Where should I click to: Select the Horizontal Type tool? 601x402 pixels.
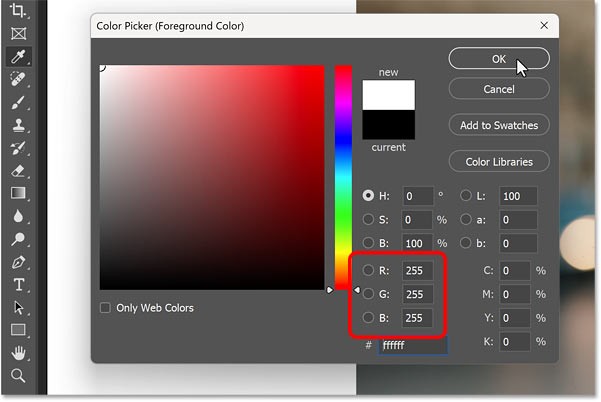point(18,285)
